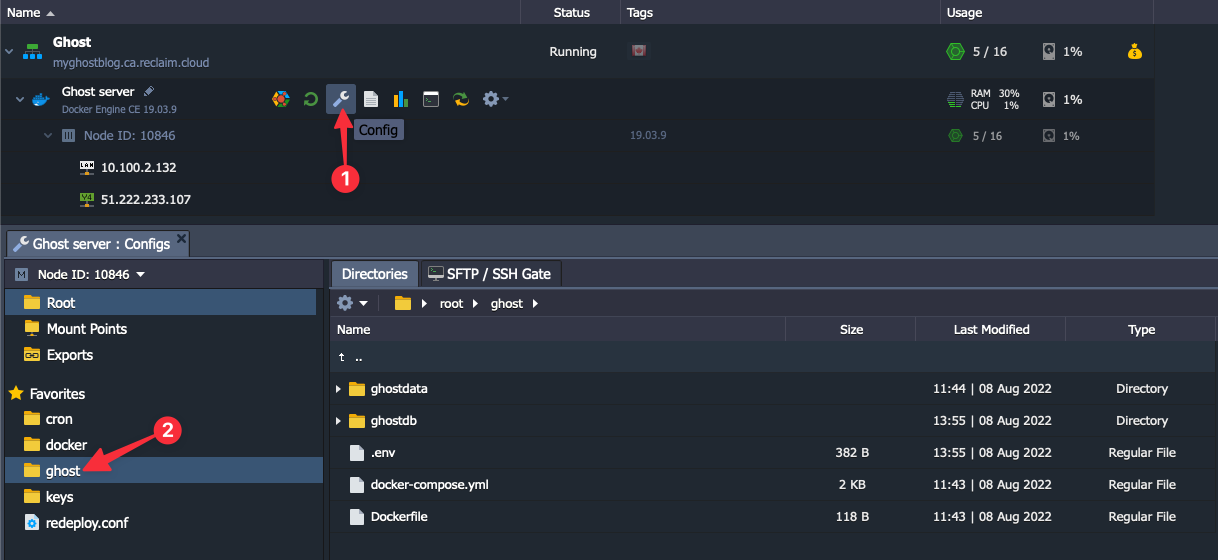Select the 10.100.2.132 IP address
Screen dimensions: 1218x560
tap(138, 167)
